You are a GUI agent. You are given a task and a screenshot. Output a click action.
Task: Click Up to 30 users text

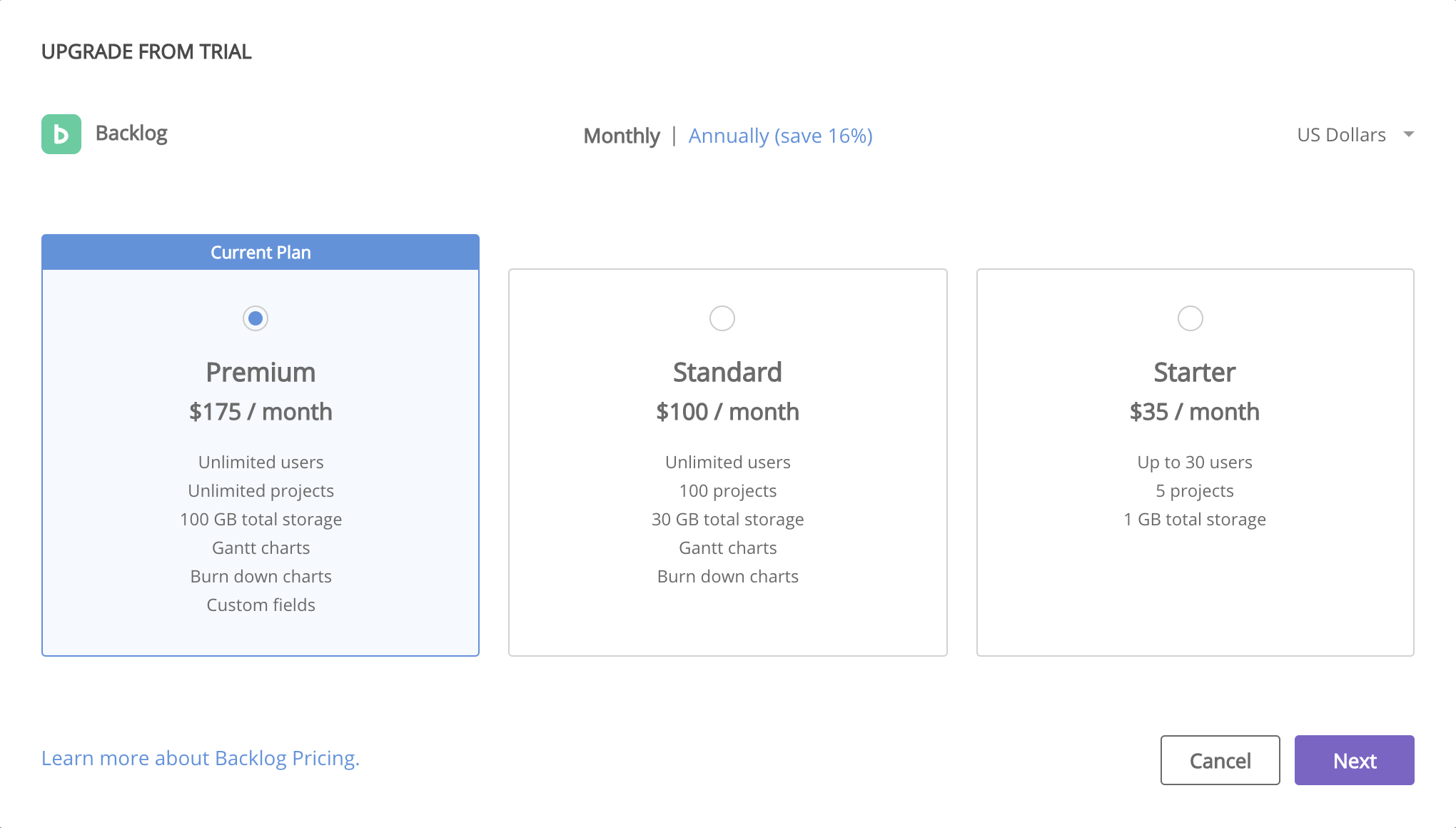[x=1195, y=462]
